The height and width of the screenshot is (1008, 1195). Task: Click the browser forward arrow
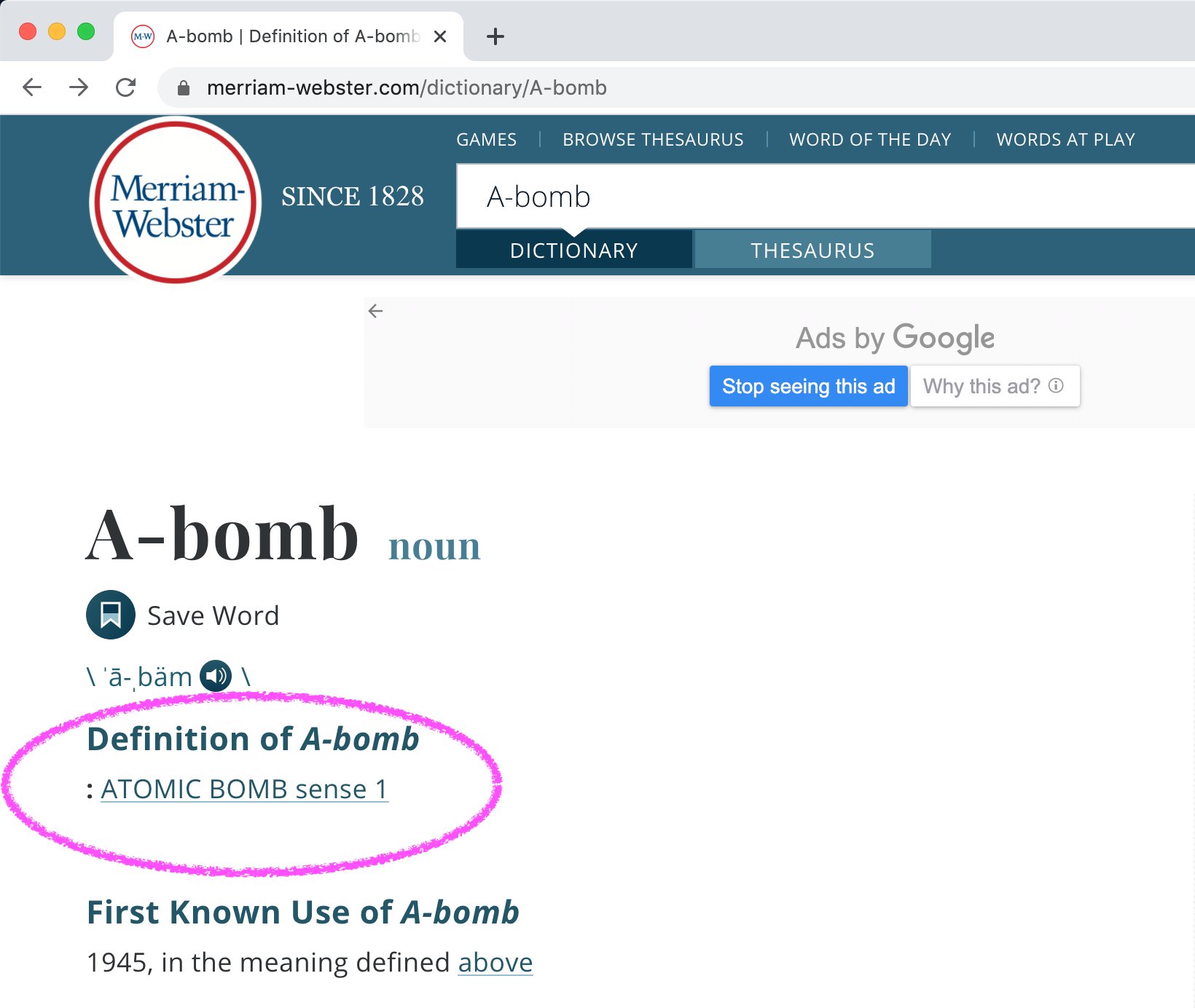[x=79, y=87]
